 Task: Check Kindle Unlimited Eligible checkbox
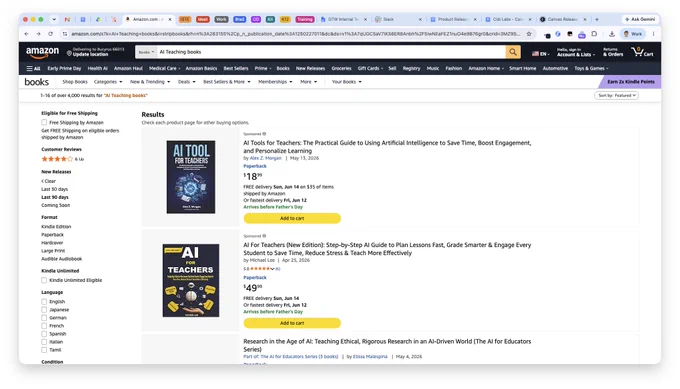[x=44, y=280]
